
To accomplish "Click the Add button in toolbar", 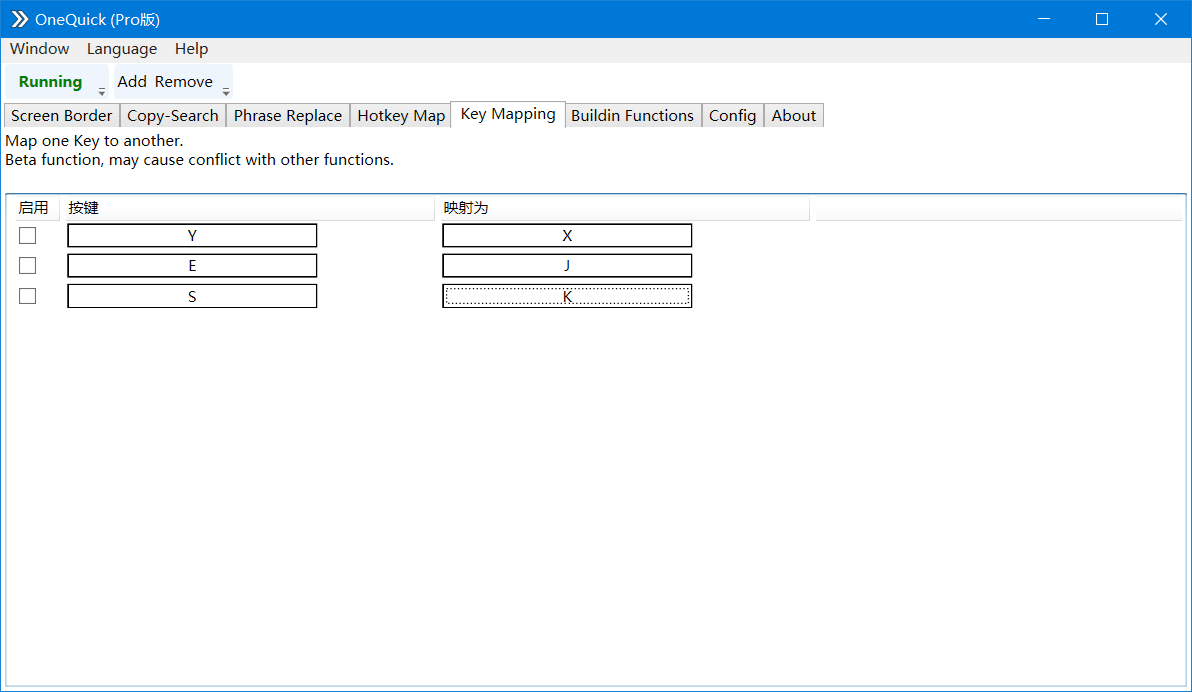I will pos(132,81).
